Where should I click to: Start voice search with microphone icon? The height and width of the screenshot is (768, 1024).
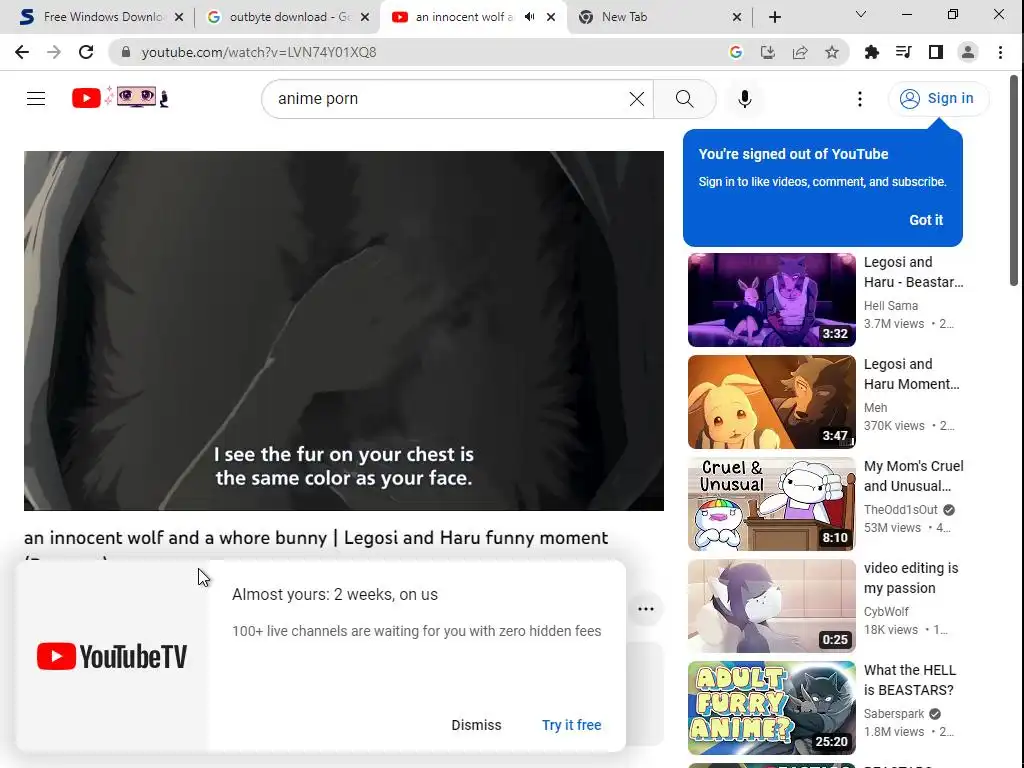[x=744, y=99]
